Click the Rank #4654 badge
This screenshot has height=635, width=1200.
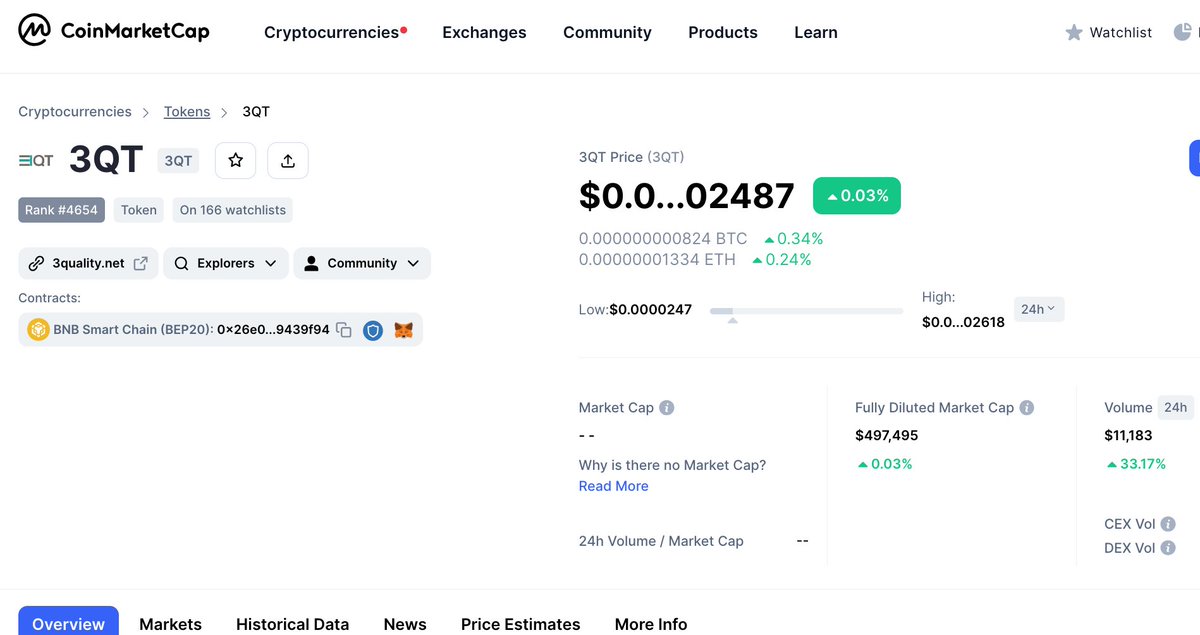pos(62,210)
